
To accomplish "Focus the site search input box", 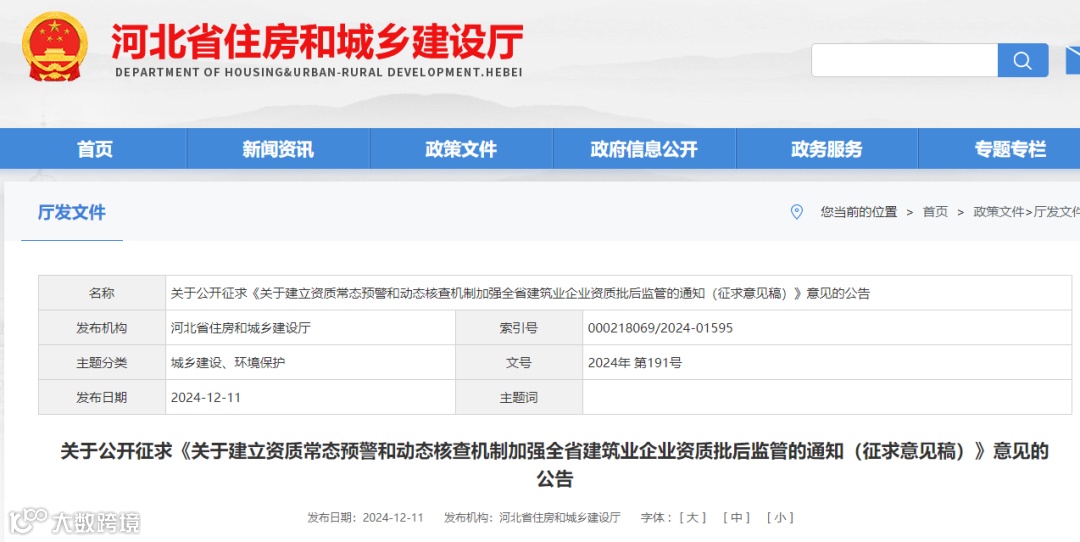I will coord(904,61).
